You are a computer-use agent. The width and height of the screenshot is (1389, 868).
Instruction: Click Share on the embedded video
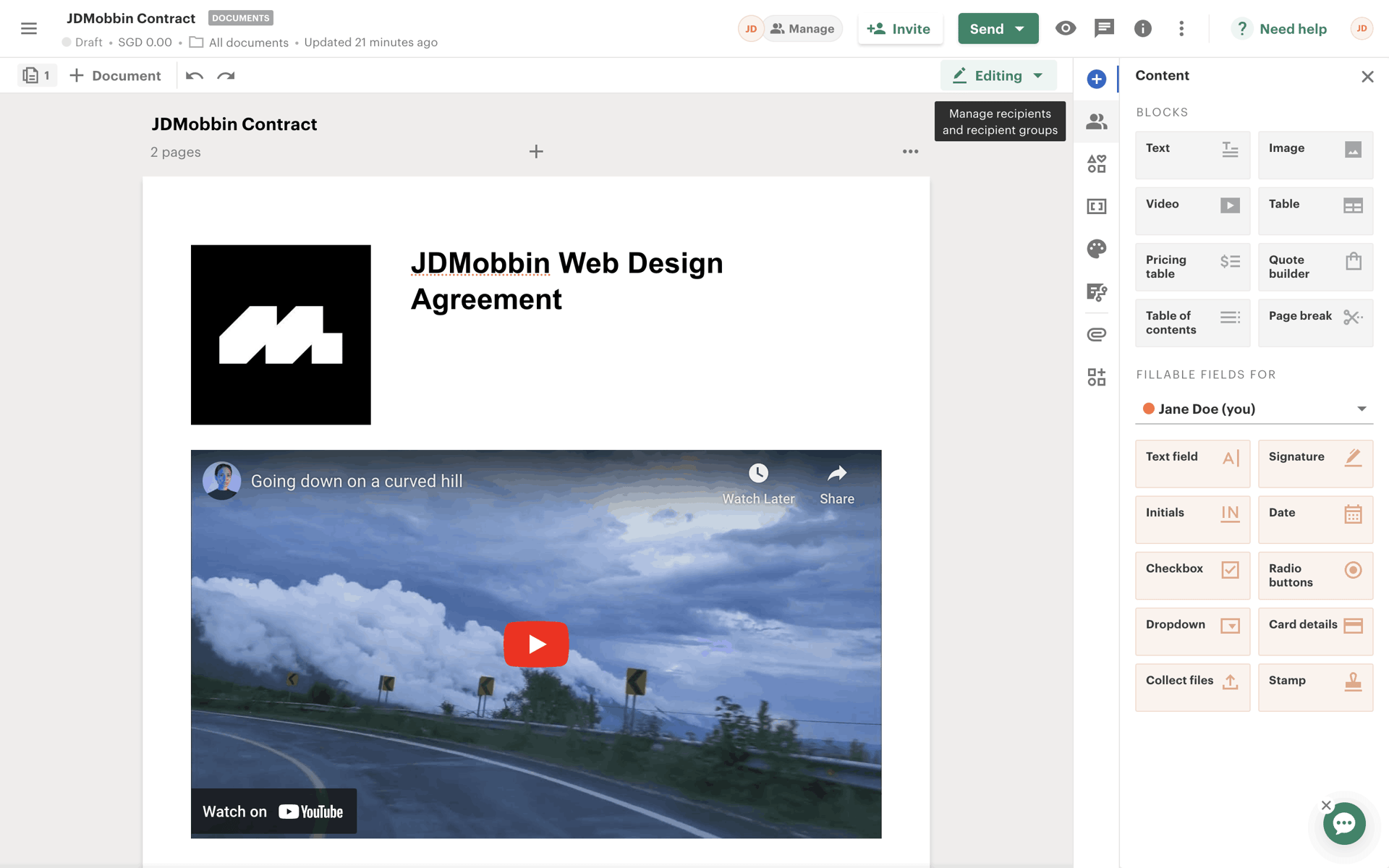[x=837, y=485]
